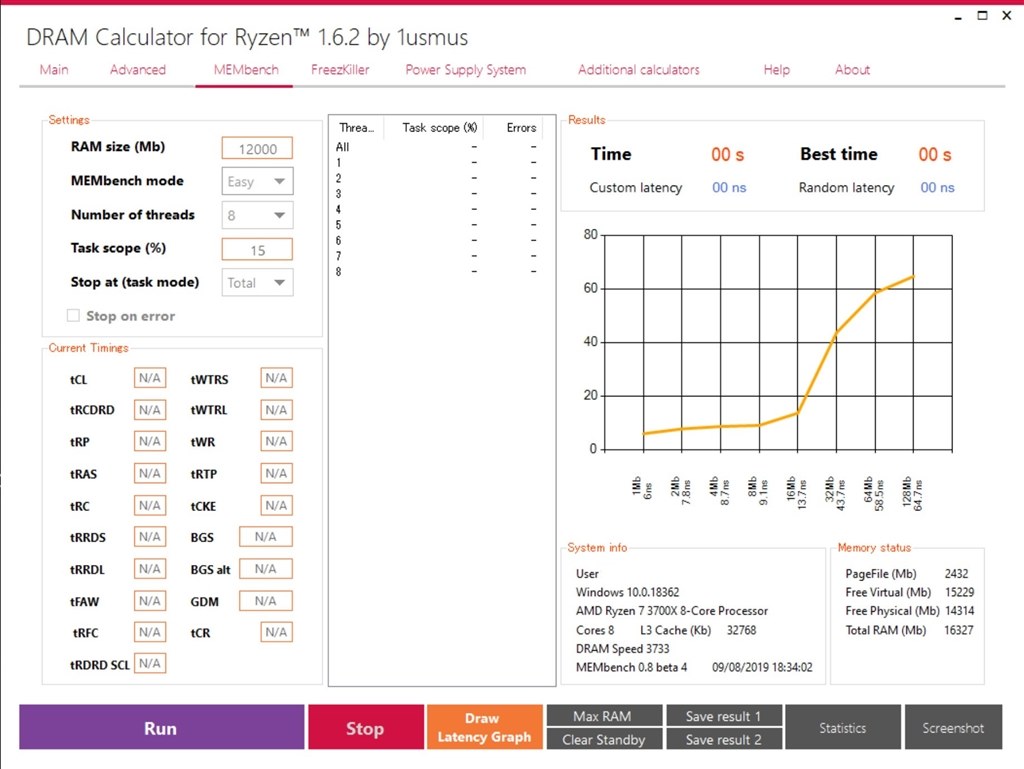The width and height of the screenshot is (1024, 769).
Task: Switch to the Main tab
Action: pos(54,70)
